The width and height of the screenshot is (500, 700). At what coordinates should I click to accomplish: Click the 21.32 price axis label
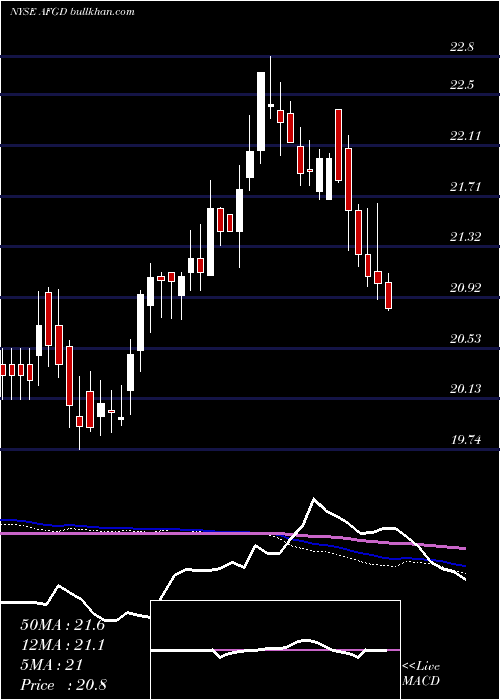(x=465, y=236)
